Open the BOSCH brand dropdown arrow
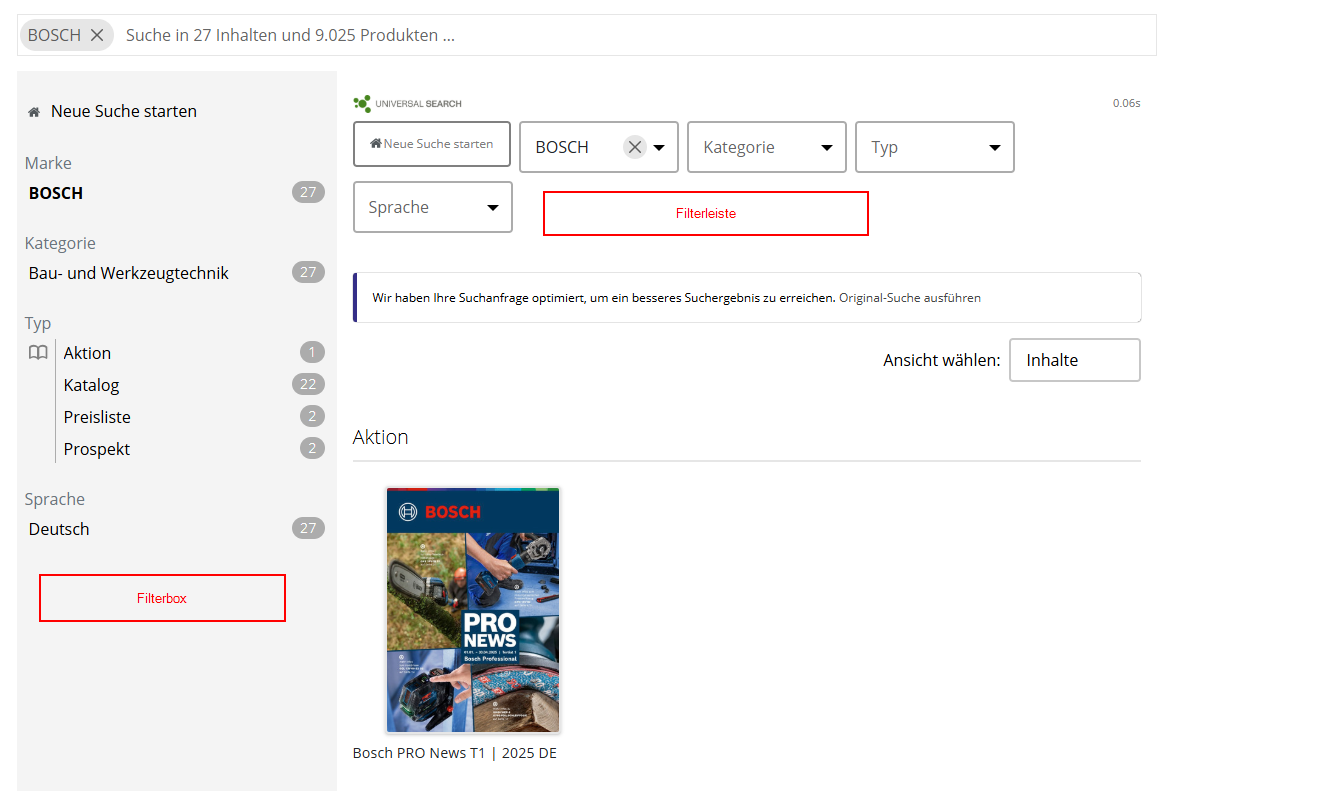Image resolution: width=1338 pixels, height=791 pixels. point(660,148)
